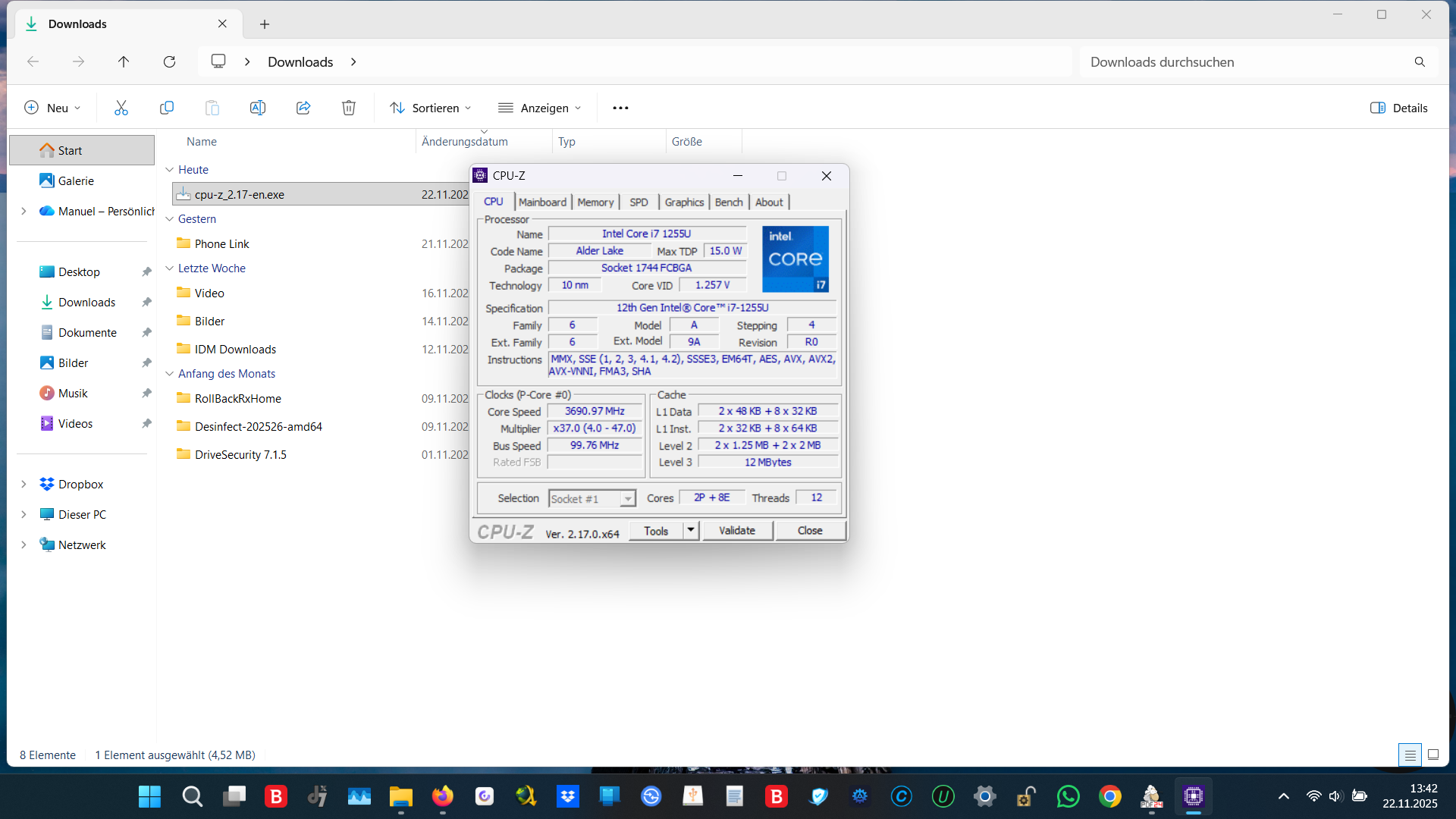Click the Rename icon in toolbar
The width and height of the screenshot is (1456, 819).
(x=258, y=108)
